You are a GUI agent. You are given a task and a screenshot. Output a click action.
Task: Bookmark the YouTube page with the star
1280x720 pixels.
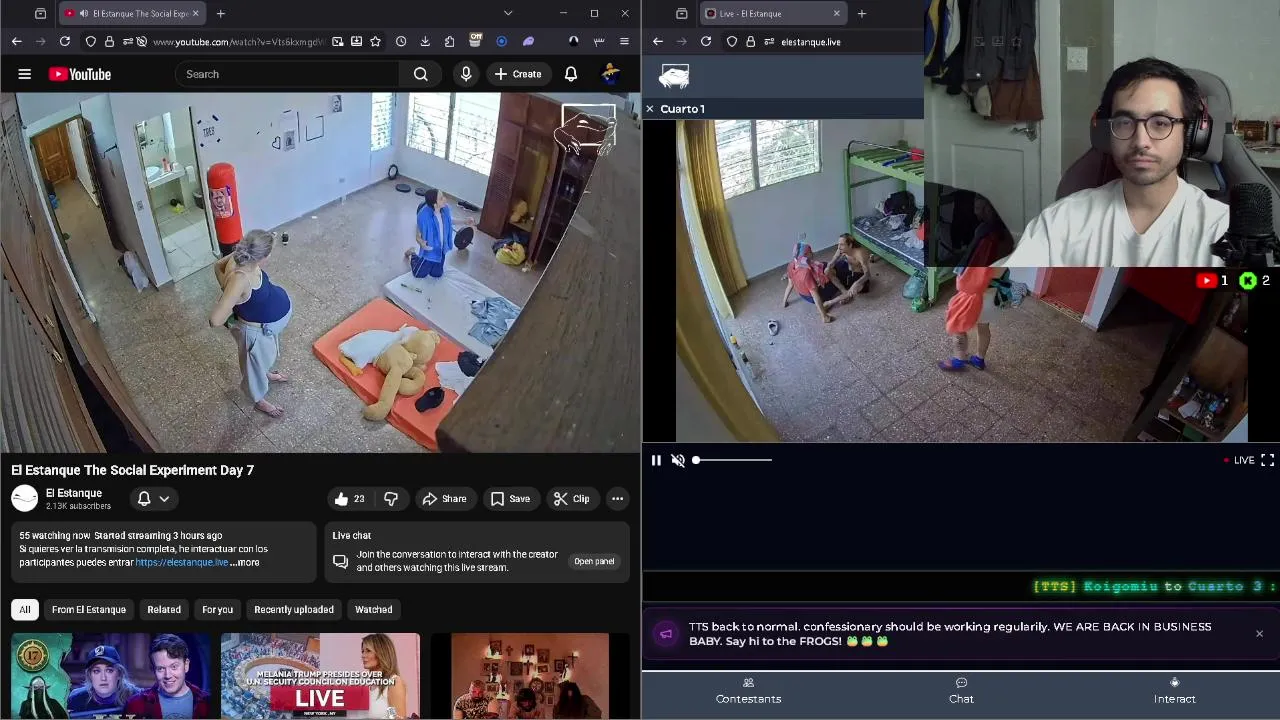(x=375, y=41)
